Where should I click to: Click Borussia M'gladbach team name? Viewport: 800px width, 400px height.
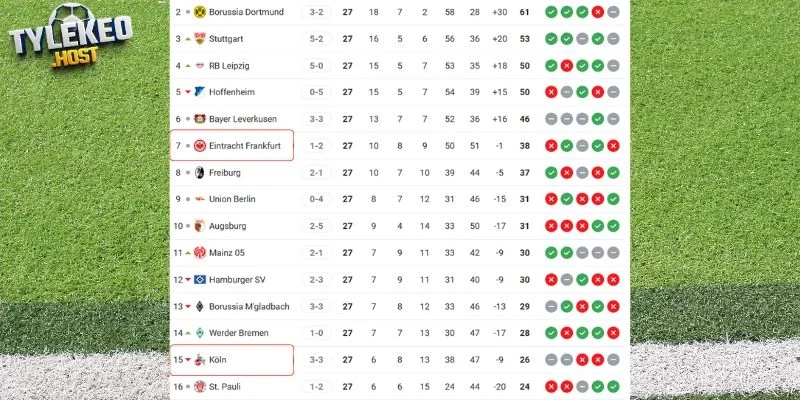pos(247,306)
